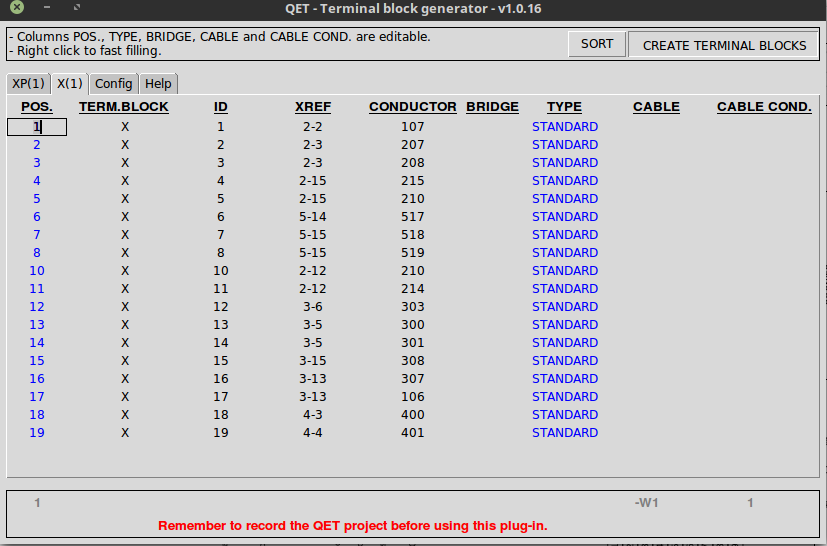Viewport: 827px width, 546px height.
Task: Click POS. value 5 in the table
Action: [x=37, y=199]
